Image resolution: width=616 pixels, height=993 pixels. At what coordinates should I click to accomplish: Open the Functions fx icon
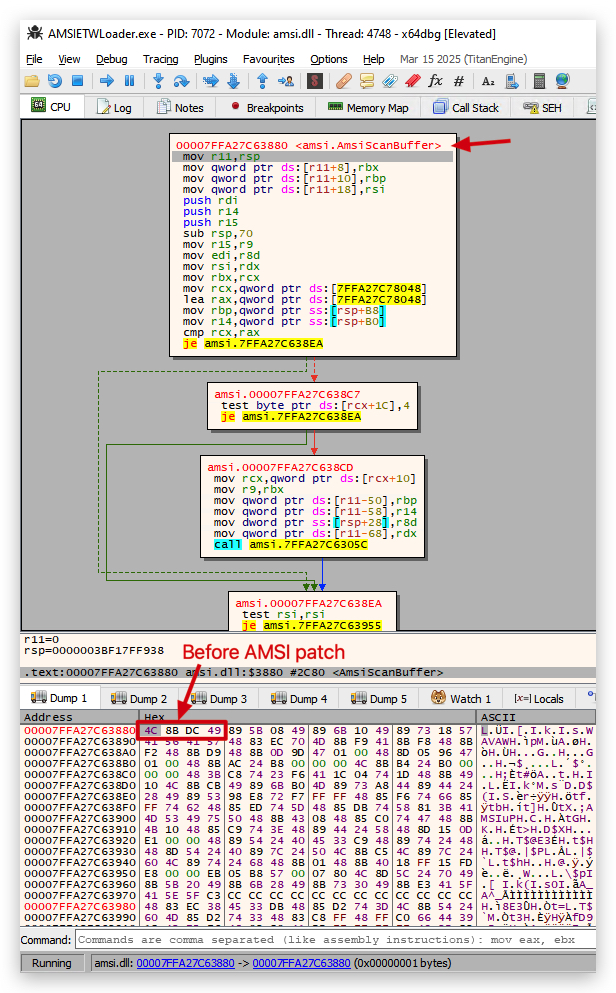pos(436,81)
